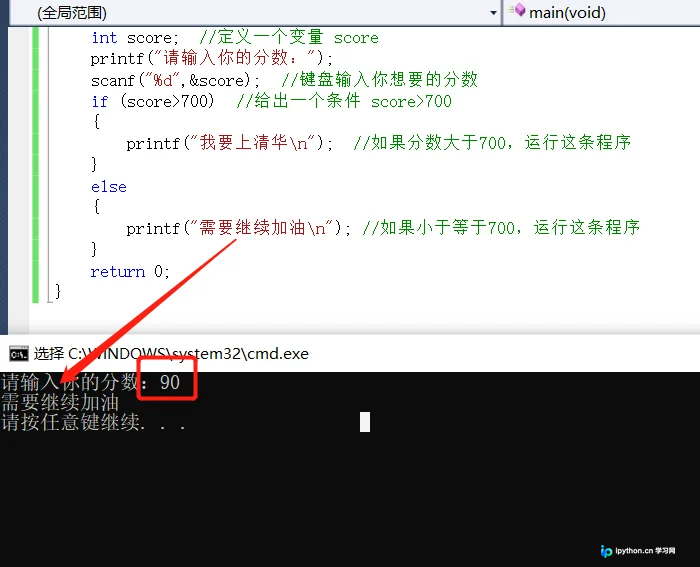This screenshot has height=567, width=700.
Task: Click the purple cube icon beside main(void)
Action: 518,10
